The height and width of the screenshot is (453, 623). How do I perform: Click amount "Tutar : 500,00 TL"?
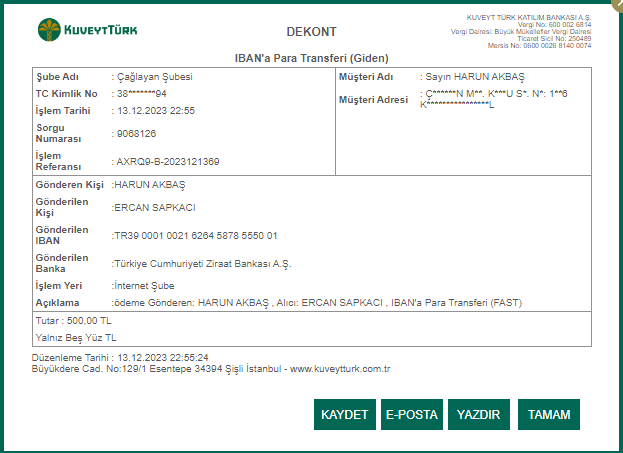pyautogui.click(x=74, y=321)
